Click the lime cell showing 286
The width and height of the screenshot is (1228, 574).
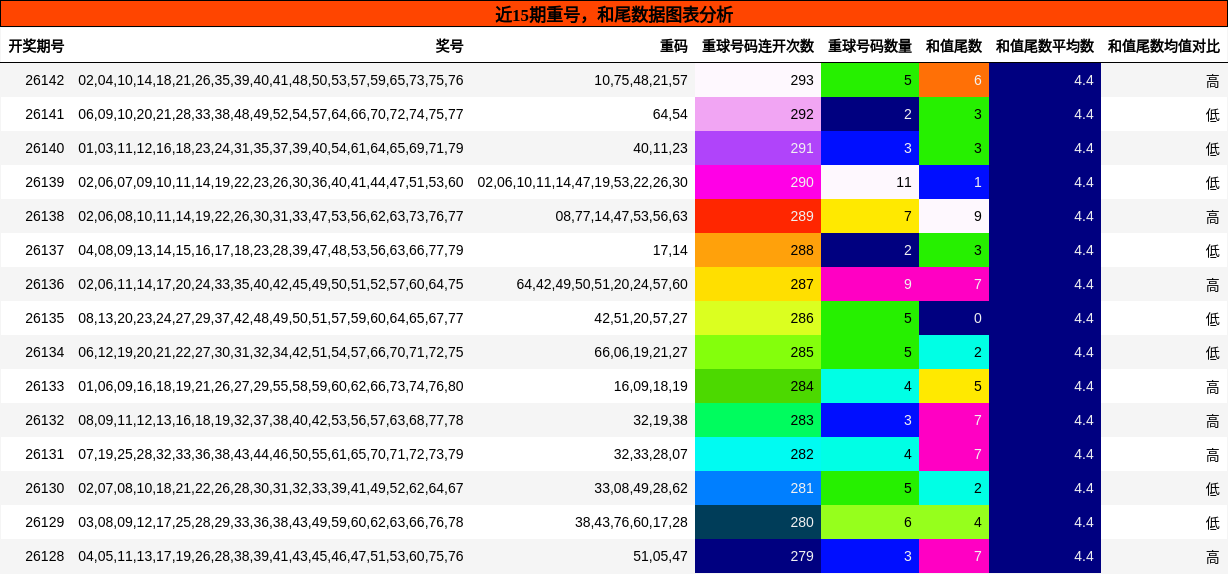coord(758,318)
